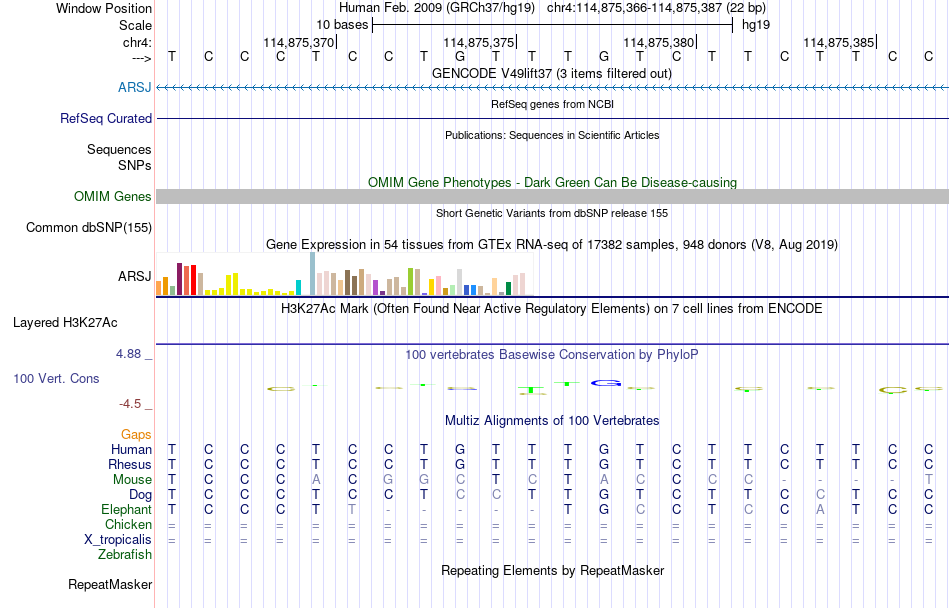Click the dark maroon GTEx expression bar
Screen dimensions: 950x608
[x=179, y=279]
